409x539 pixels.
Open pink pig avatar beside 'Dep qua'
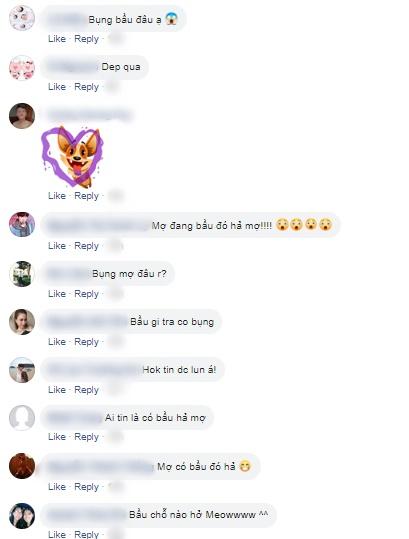[22, 67]
